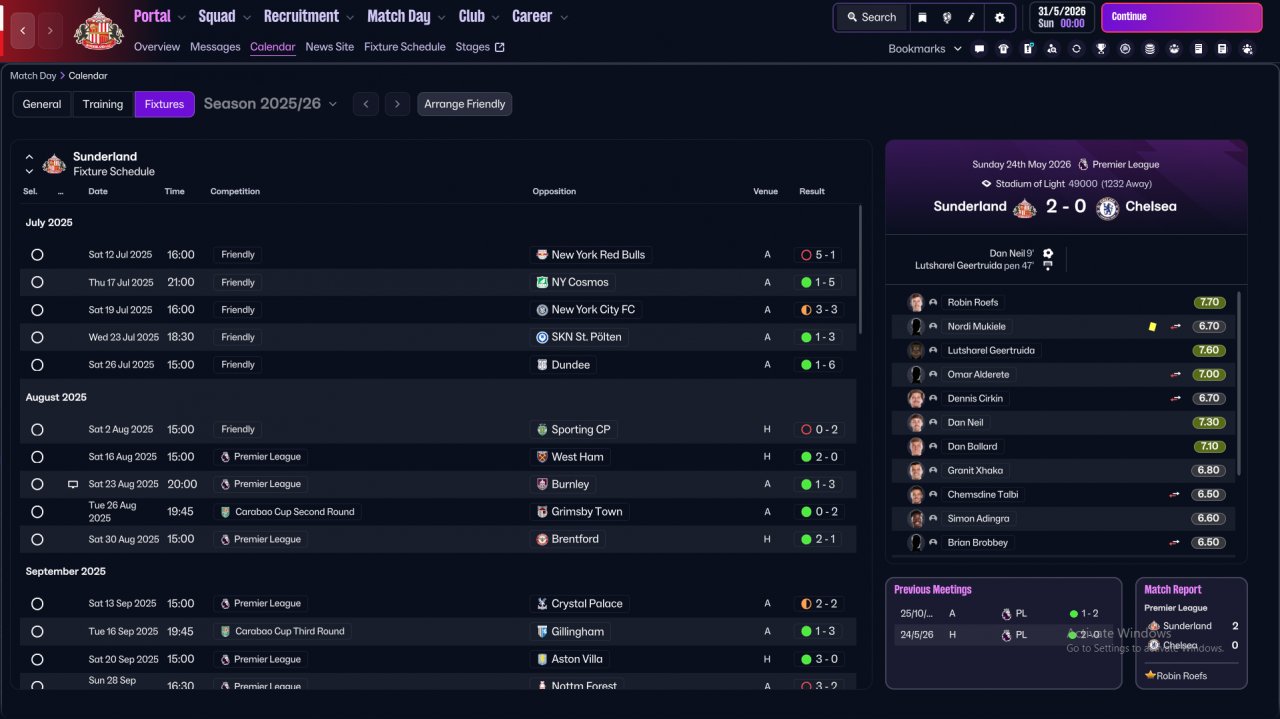1280x719 pixels.
Task: Open the trophy bookmark icon
Action: pyautogui.click(x=1101, y=48)
